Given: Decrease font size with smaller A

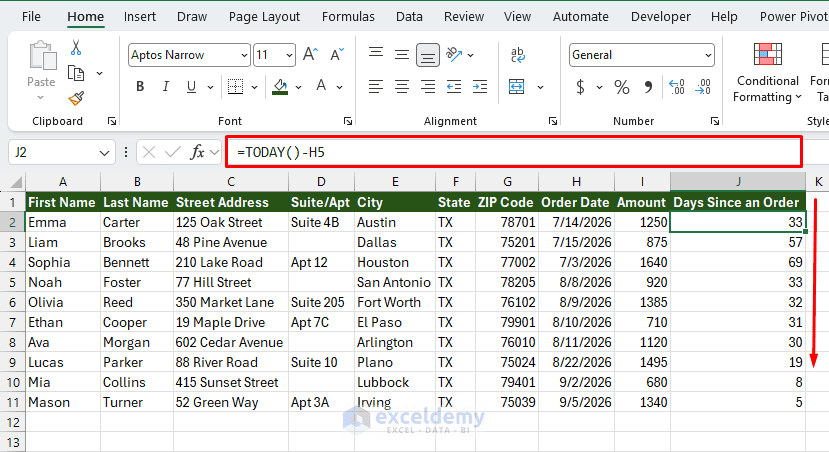Looking at the screenshot, I should pyautogui.click(x=337, y=54).
